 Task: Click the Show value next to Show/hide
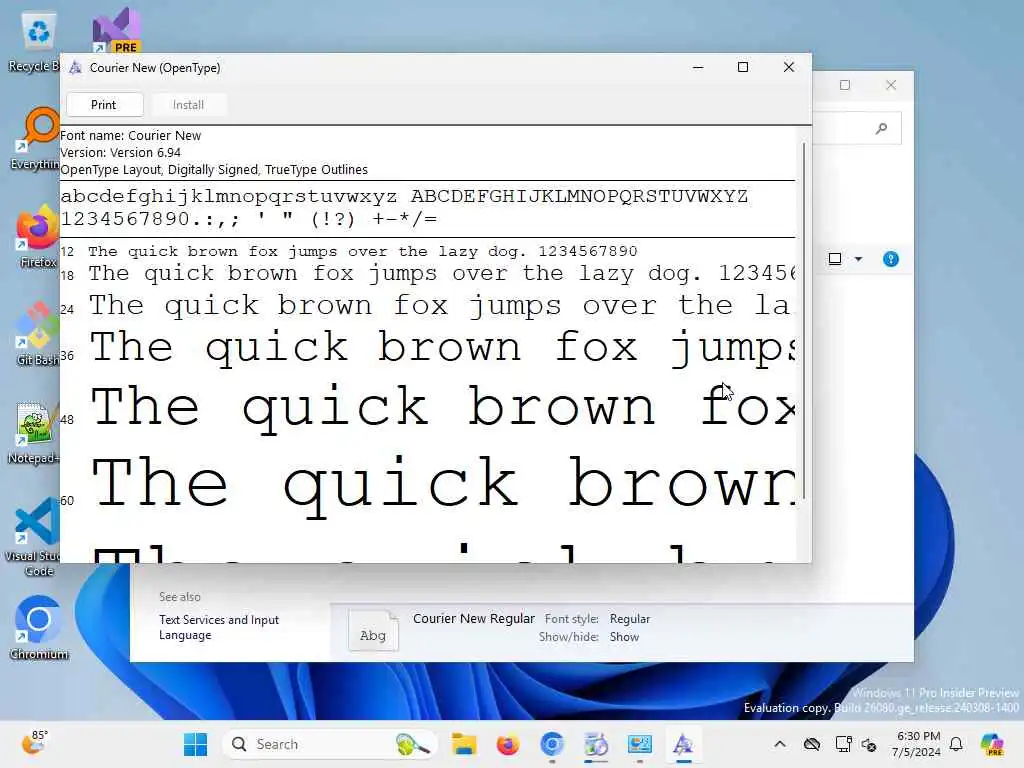coord(624,637)
